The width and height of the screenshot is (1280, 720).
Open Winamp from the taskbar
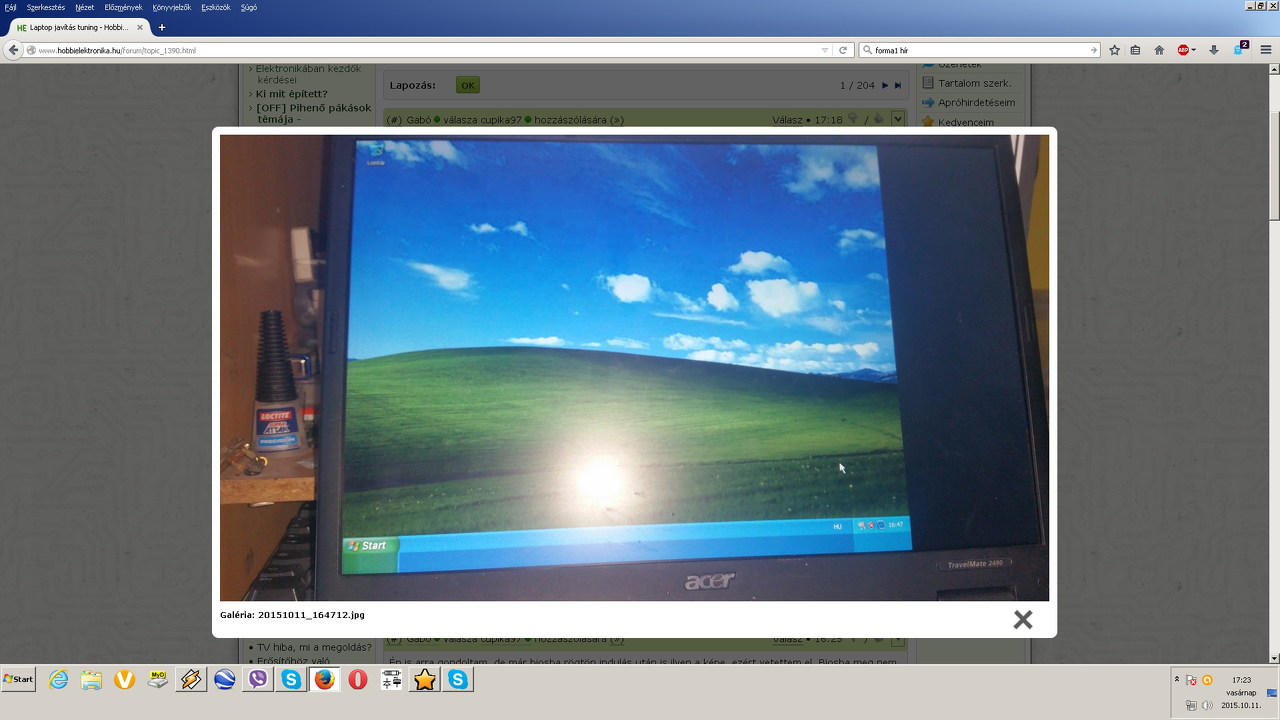point(191,680)
